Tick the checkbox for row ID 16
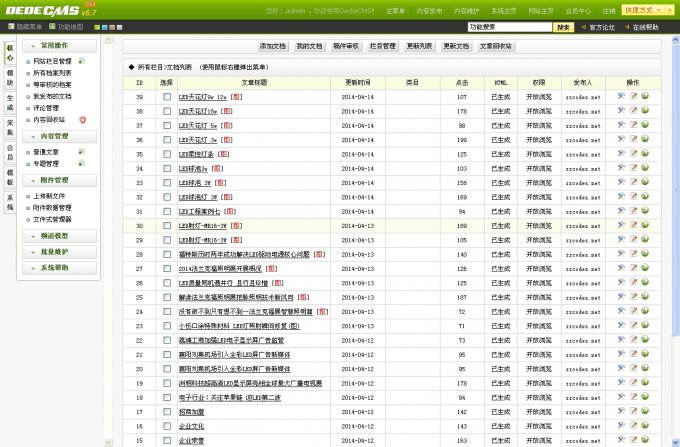The height and width of the screenshot is (447, 680). pyautogui.click(x=167, y=426)
